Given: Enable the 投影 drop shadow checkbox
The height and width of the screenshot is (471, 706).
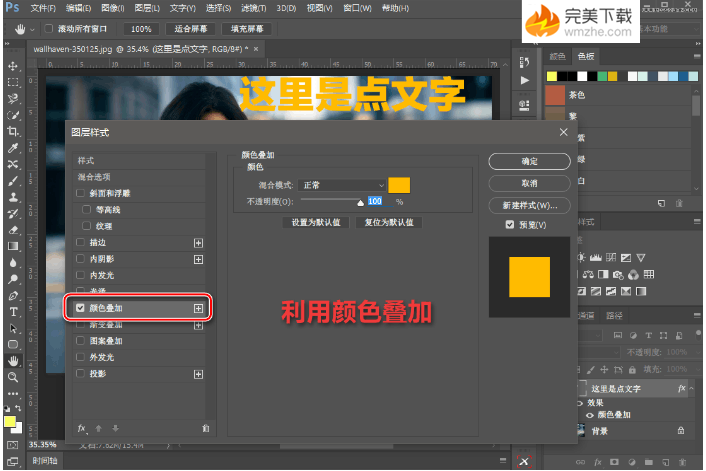Looking at the screenshot, I should tap(81, 373).
